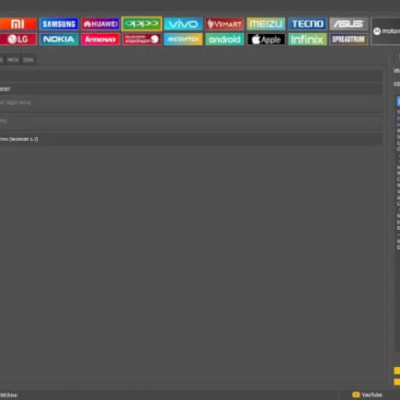Select the Xiaomi Mi brand logo
Screen dimensions: 400x400
[x=18, y=24]
